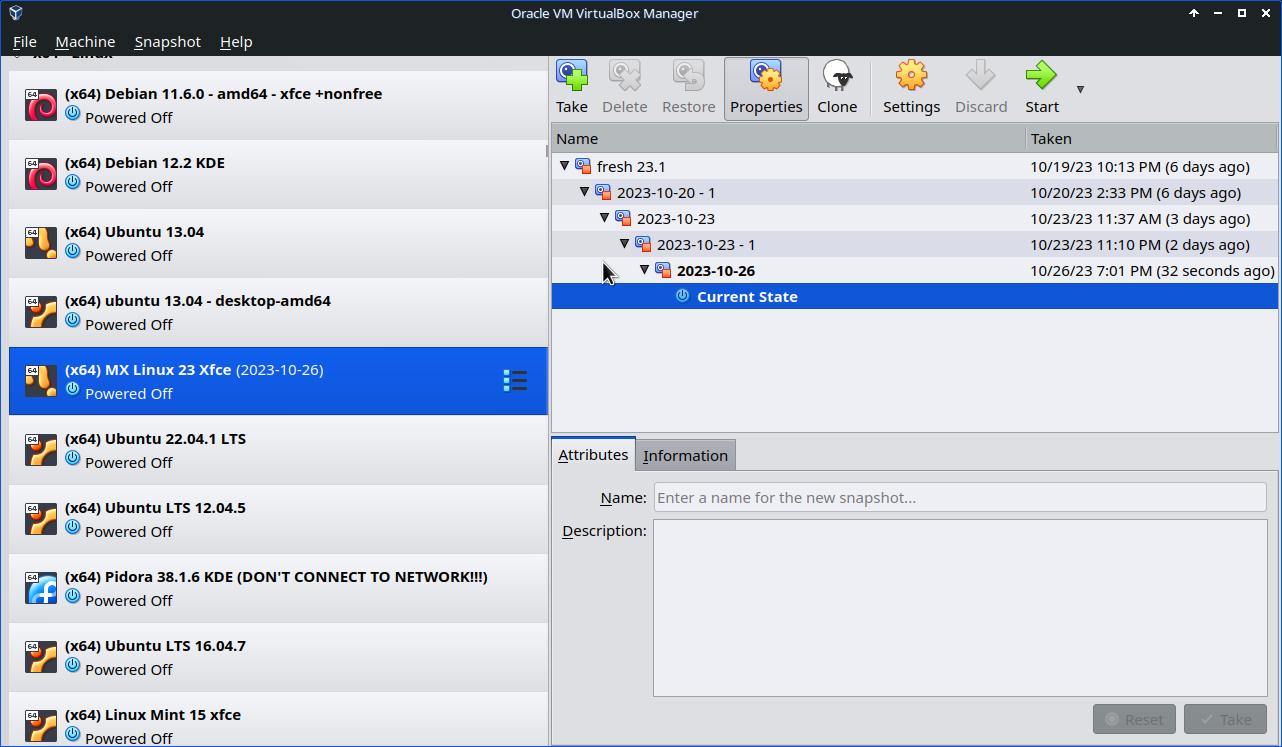Click the Reset button
The image size is (1282, 747).
[1134, 719]
